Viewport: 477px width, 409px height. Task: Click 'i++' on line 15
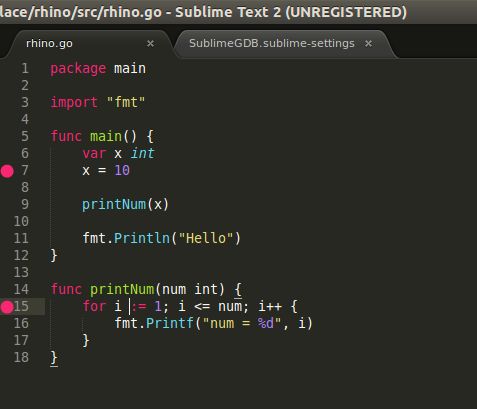point(270,306)
